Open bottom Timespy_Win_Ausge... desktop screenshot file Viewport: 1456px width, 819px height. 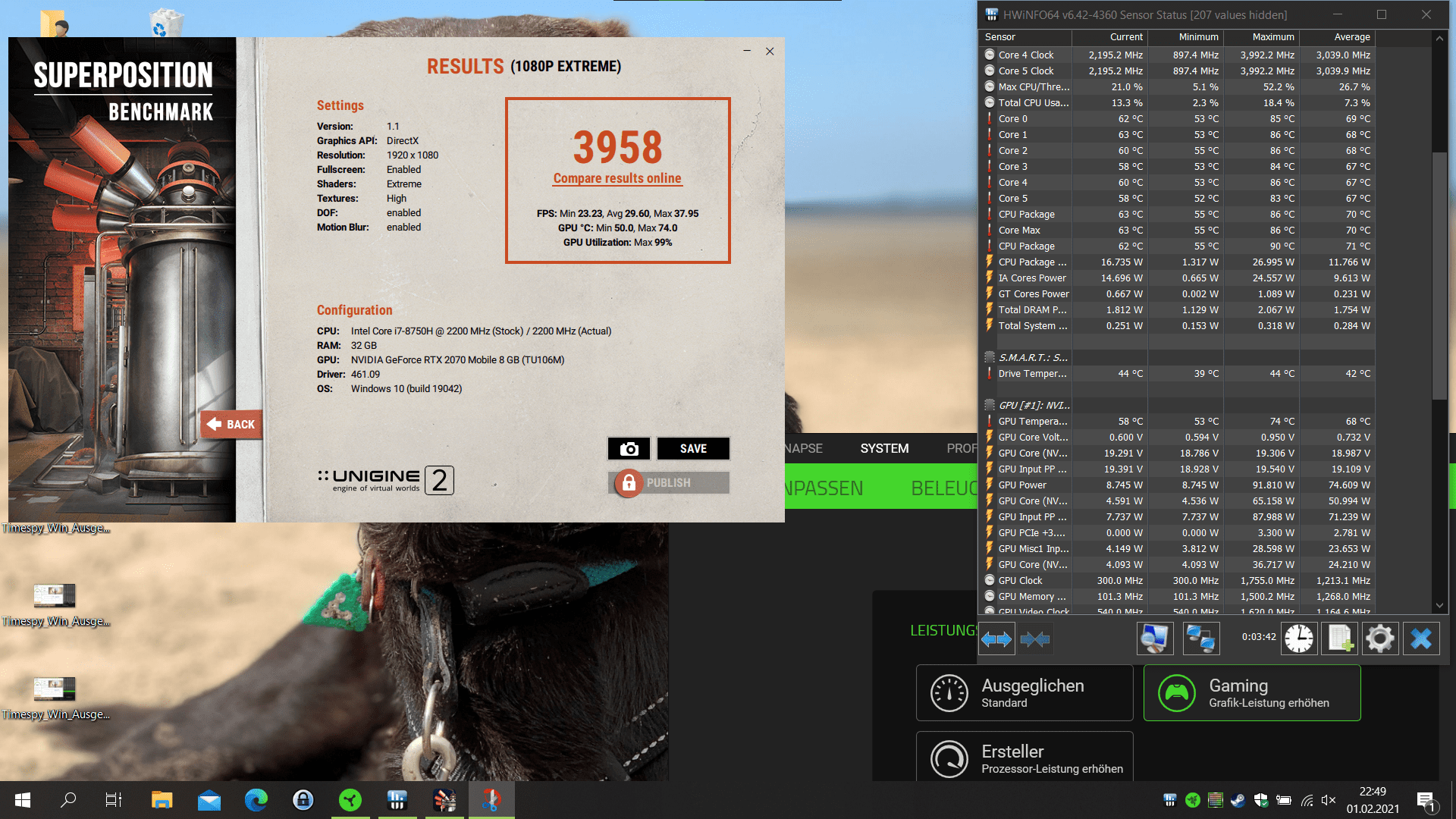pyautogui.click(x=55, y=698)
